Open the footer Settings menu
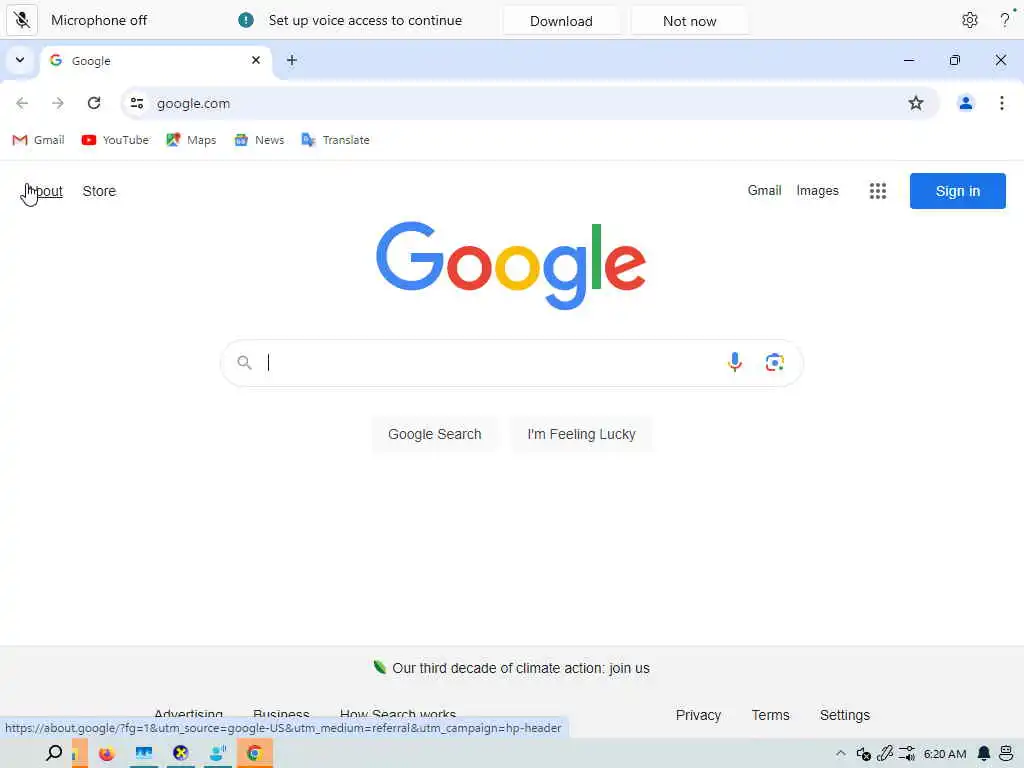This screenshot has height=768, width=1024. tap(844, 715)
